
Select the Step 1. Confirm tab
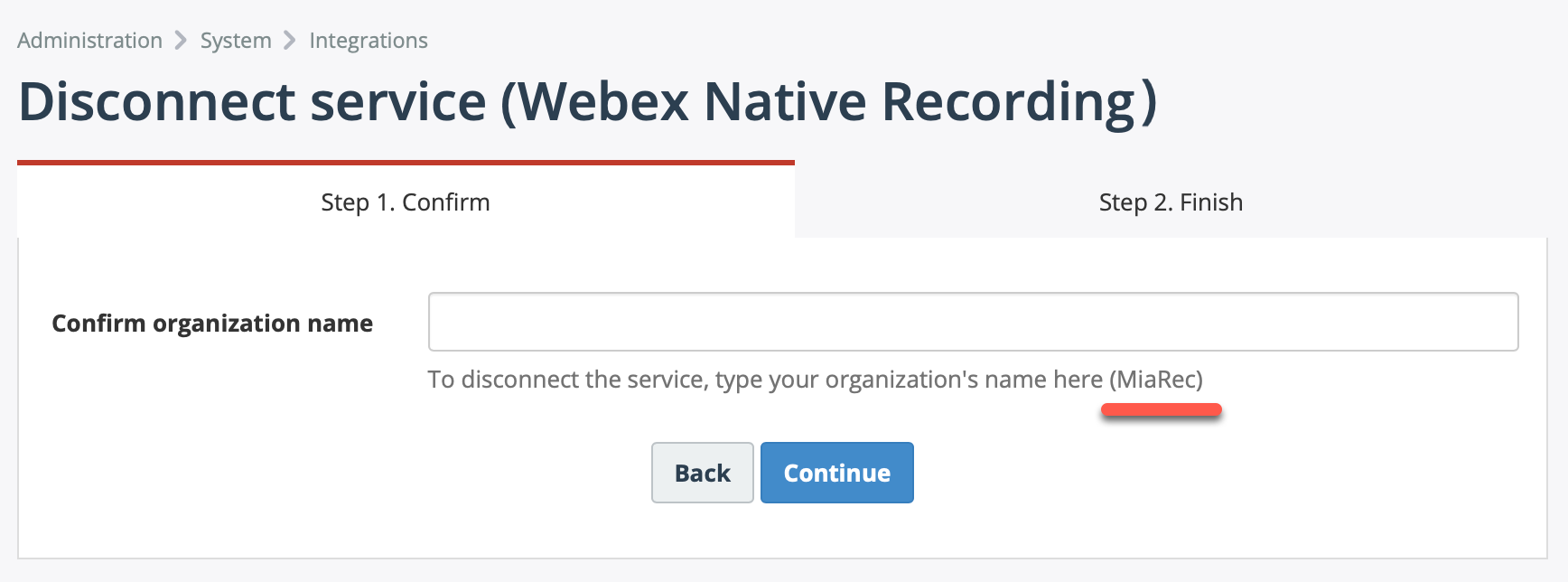click(x=406, y=202)
